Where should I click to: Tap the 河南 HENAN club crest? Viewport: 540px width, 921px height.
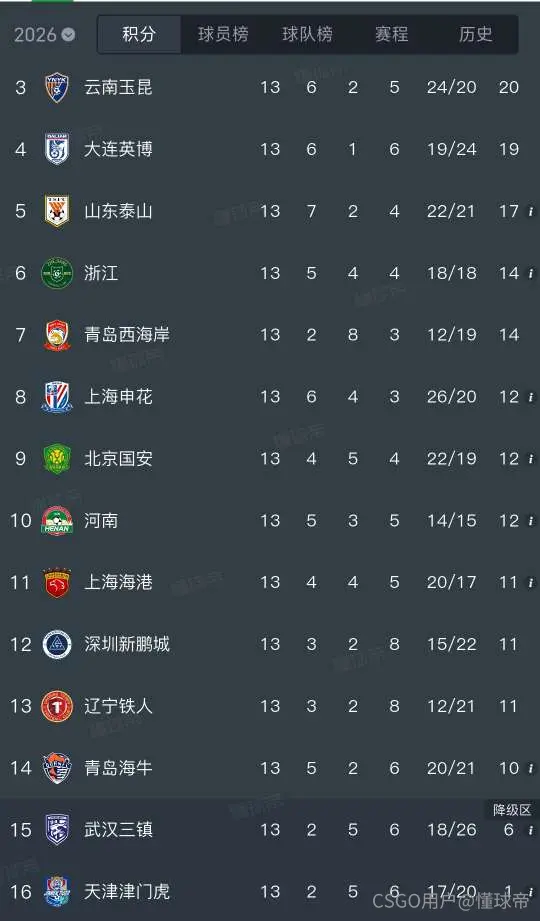[x=57, y=520]
